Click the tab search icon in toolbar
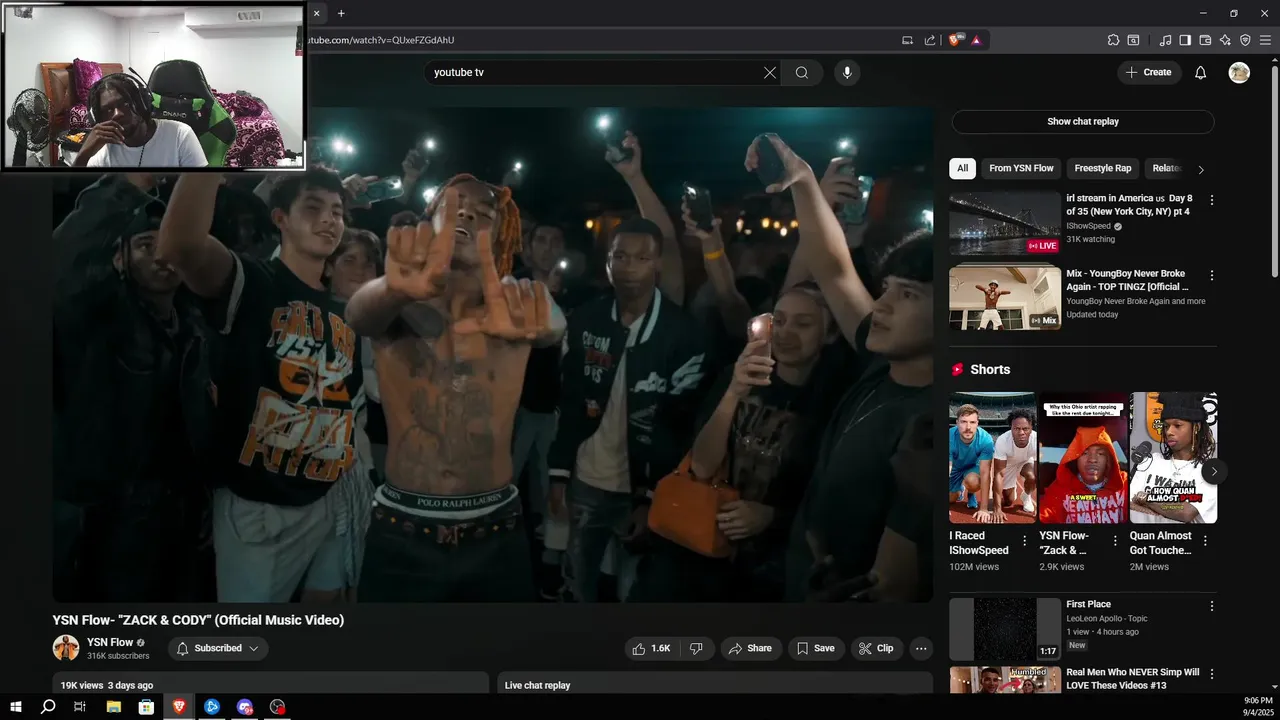 [x=1133, y=40]
